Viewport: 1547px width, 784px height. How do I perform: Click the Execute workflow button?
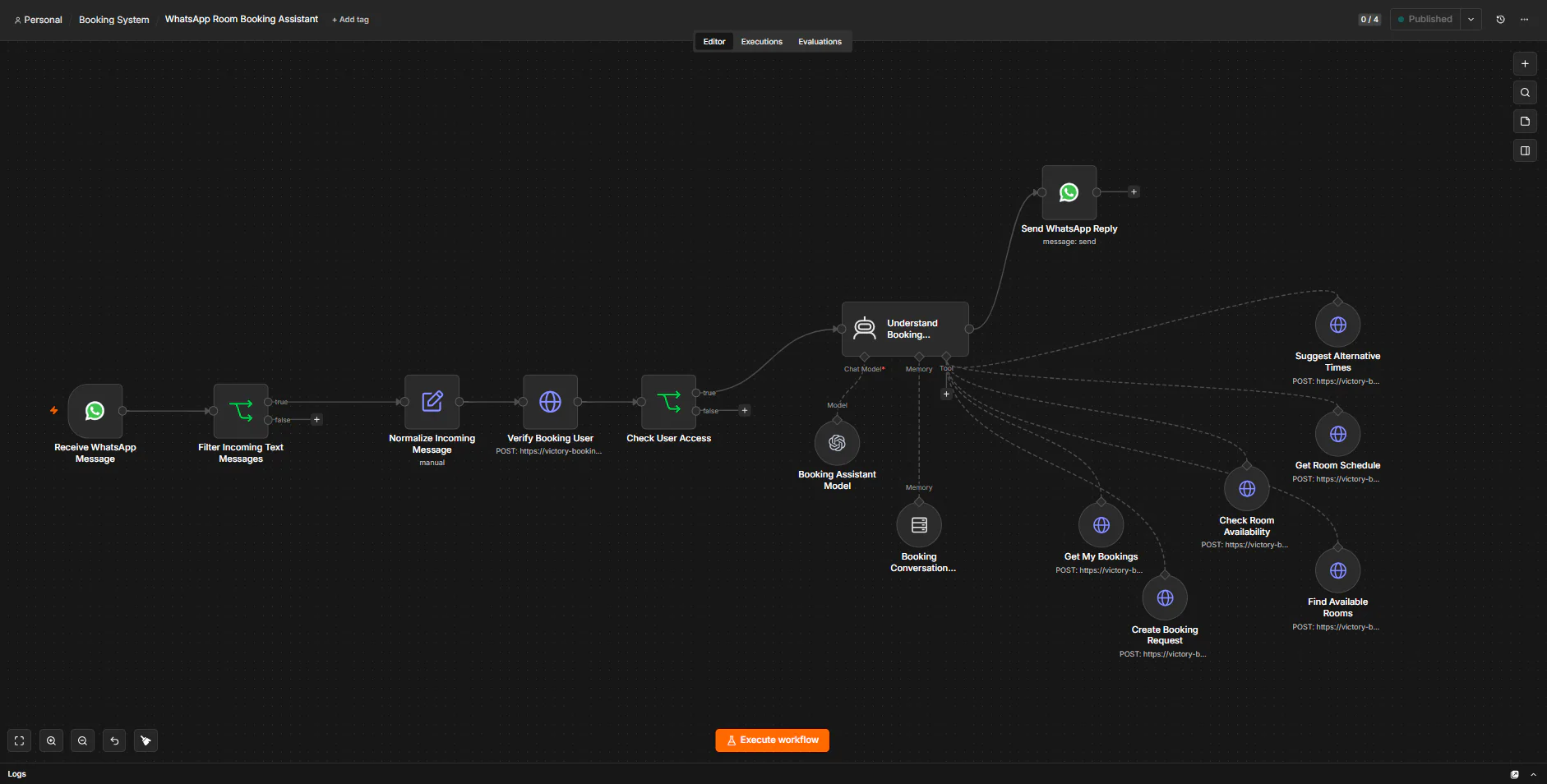772,740
